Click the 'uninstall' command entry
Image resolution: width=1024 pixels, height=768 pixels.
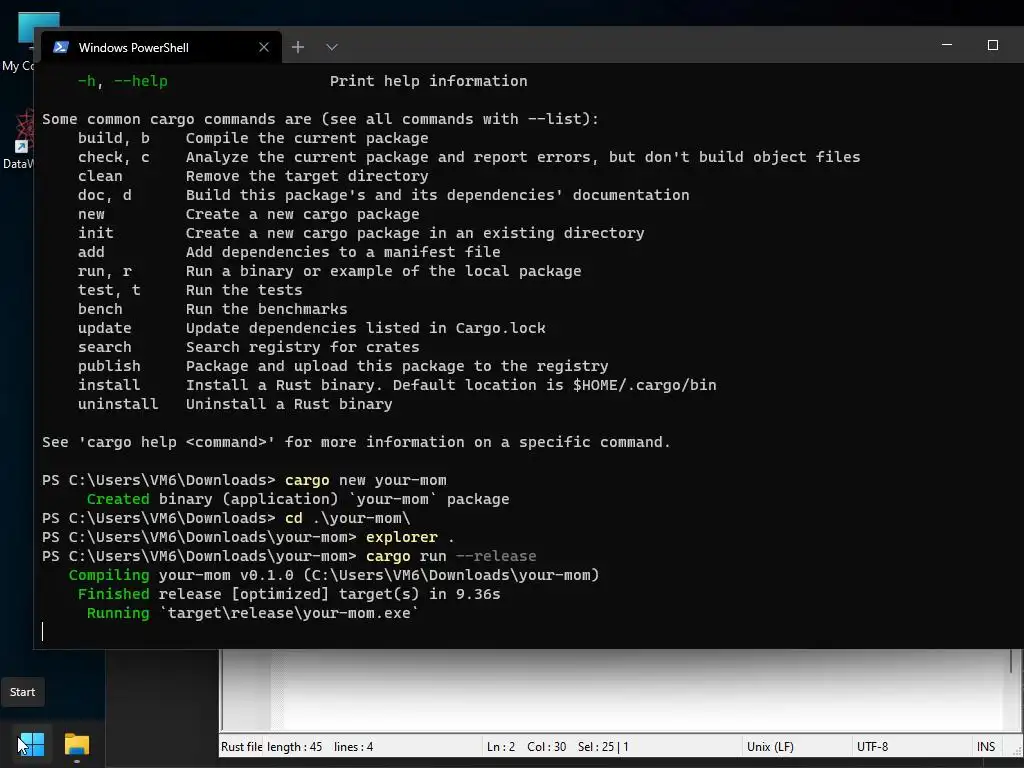[x=118, y=404]
